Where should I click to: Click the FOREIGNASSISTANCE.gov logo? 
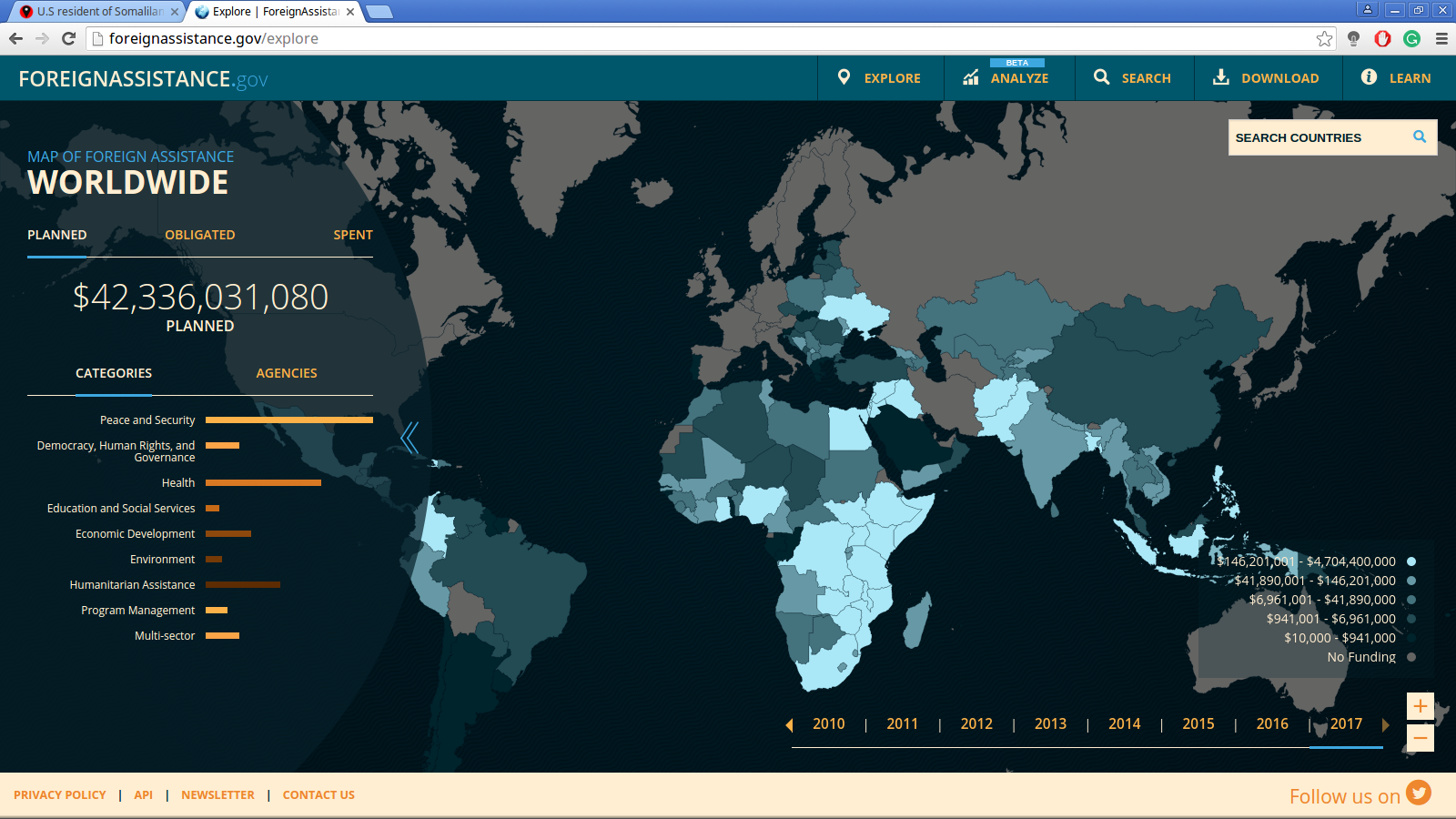(x=143, y=79)
